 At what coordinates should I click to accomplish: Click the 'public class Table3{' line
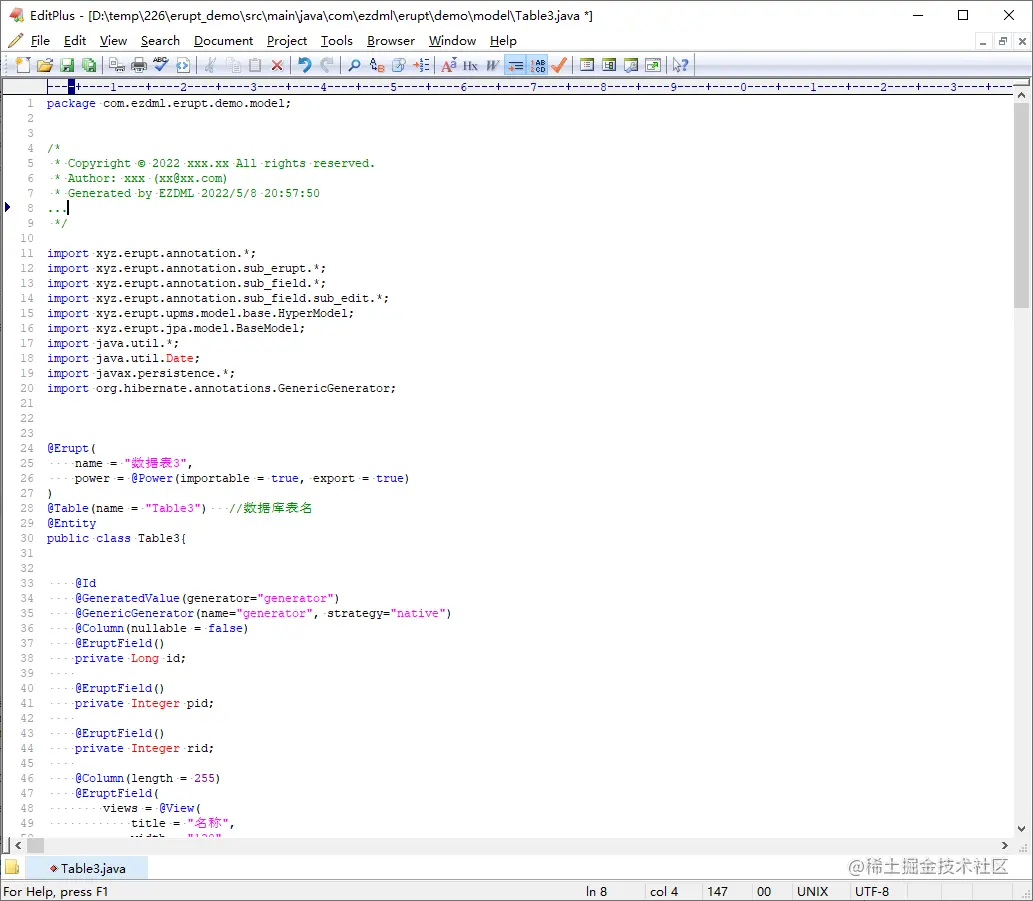click(x=117, y=538)
